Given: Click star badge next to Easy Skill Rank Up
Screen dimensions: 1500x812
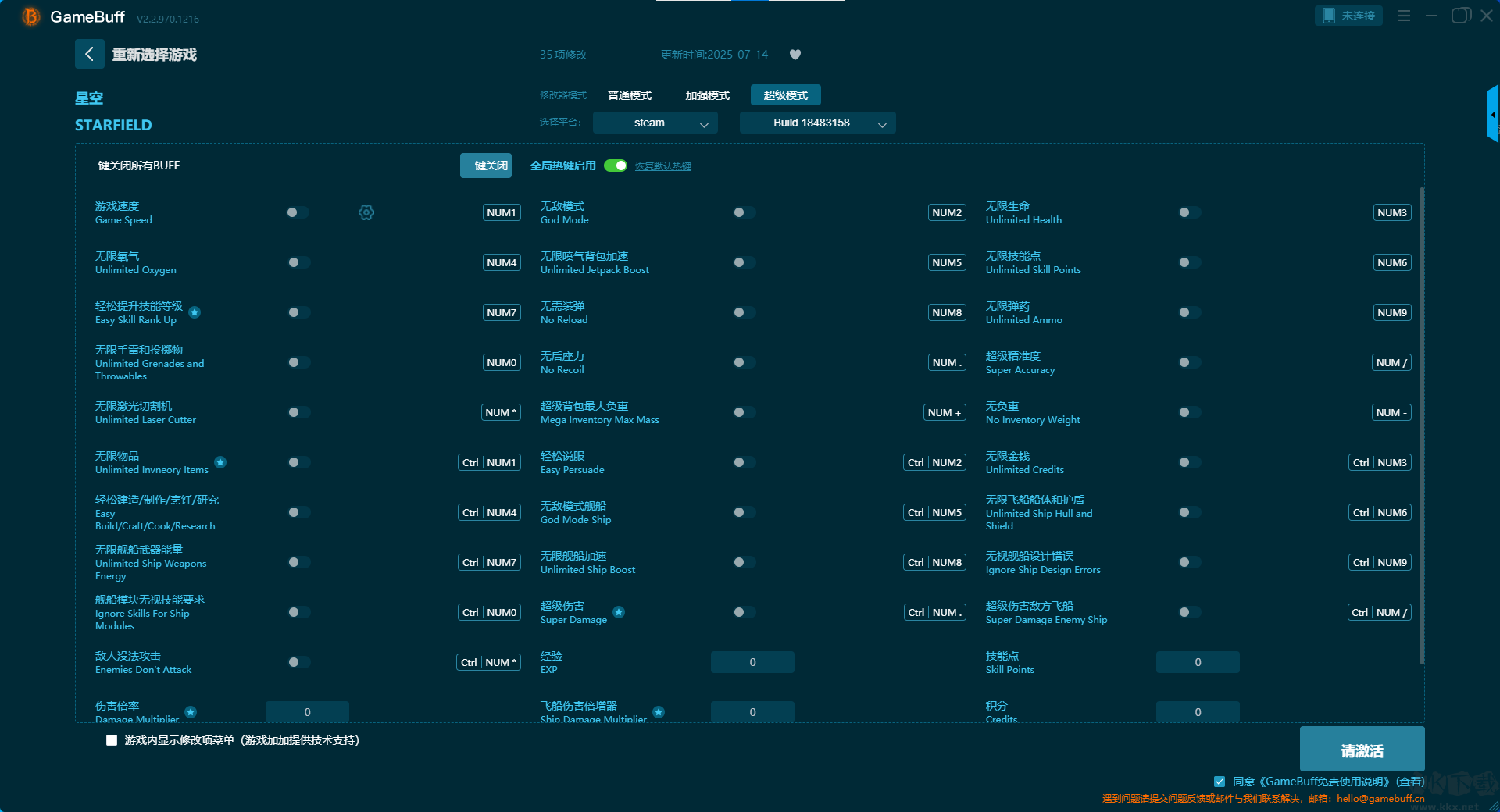Looking at the screenshot, I should (x=195, y=312).
